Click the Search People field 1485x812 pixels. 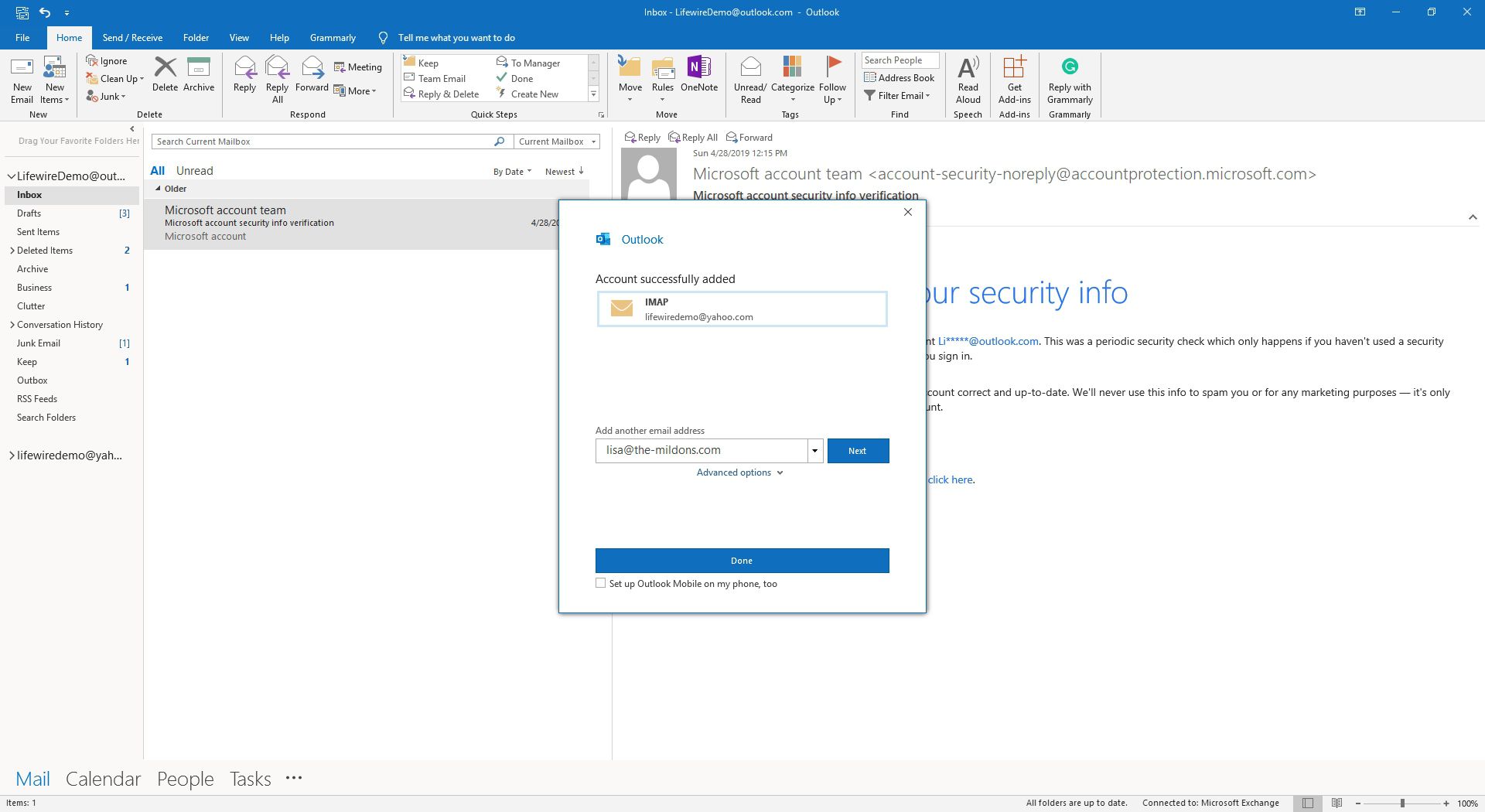(x=900, y=60)
